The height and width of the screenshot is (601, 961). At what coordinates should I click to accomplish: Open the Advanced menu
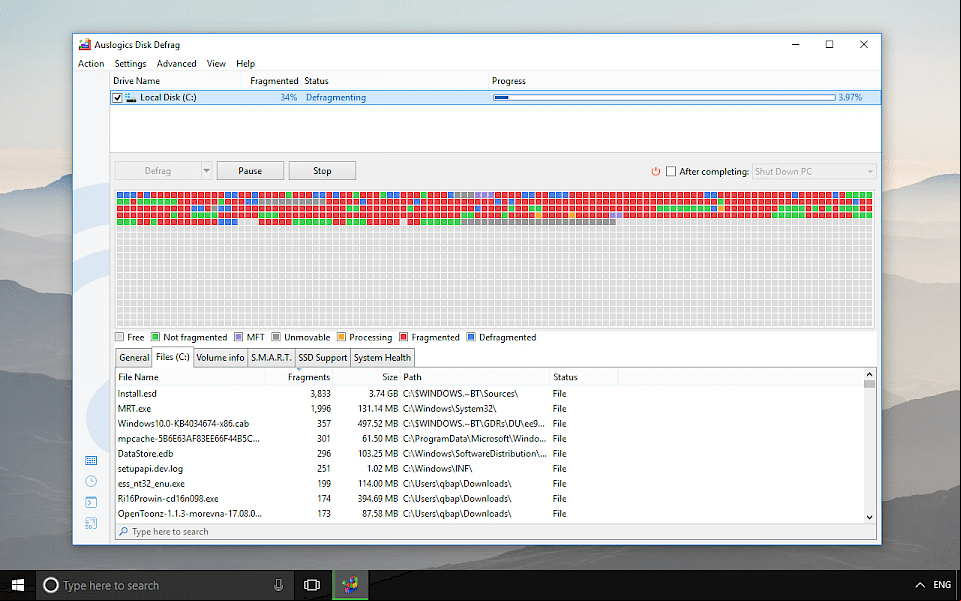tap(177, 64)
